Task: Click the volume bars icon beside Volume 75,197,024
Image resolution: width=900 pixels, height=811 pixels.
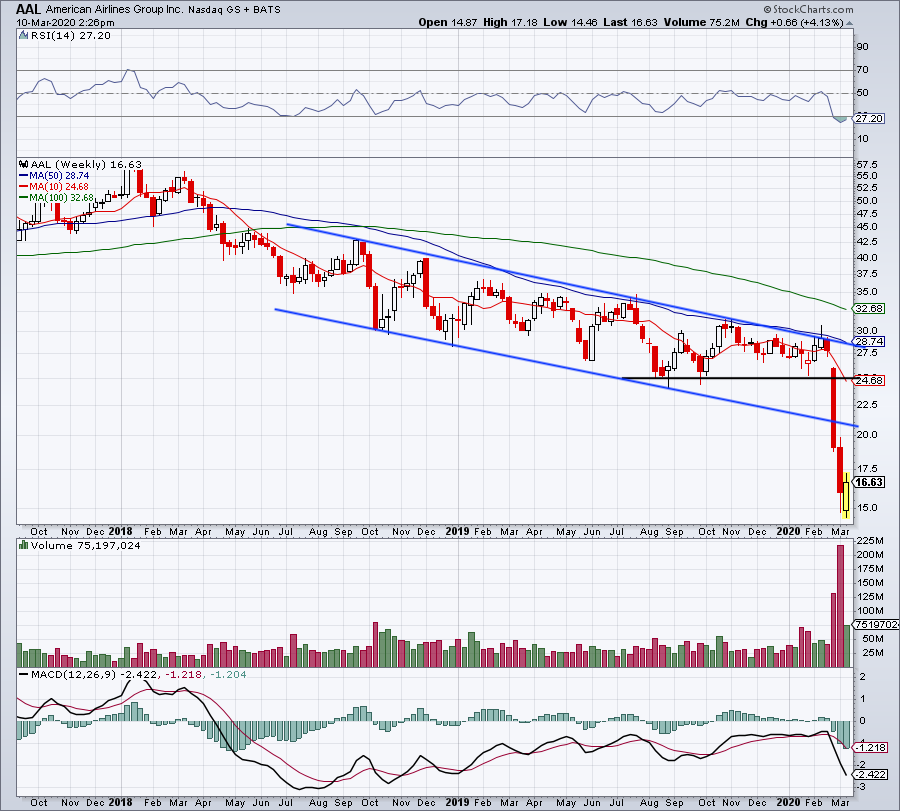Action: [23, 546]
